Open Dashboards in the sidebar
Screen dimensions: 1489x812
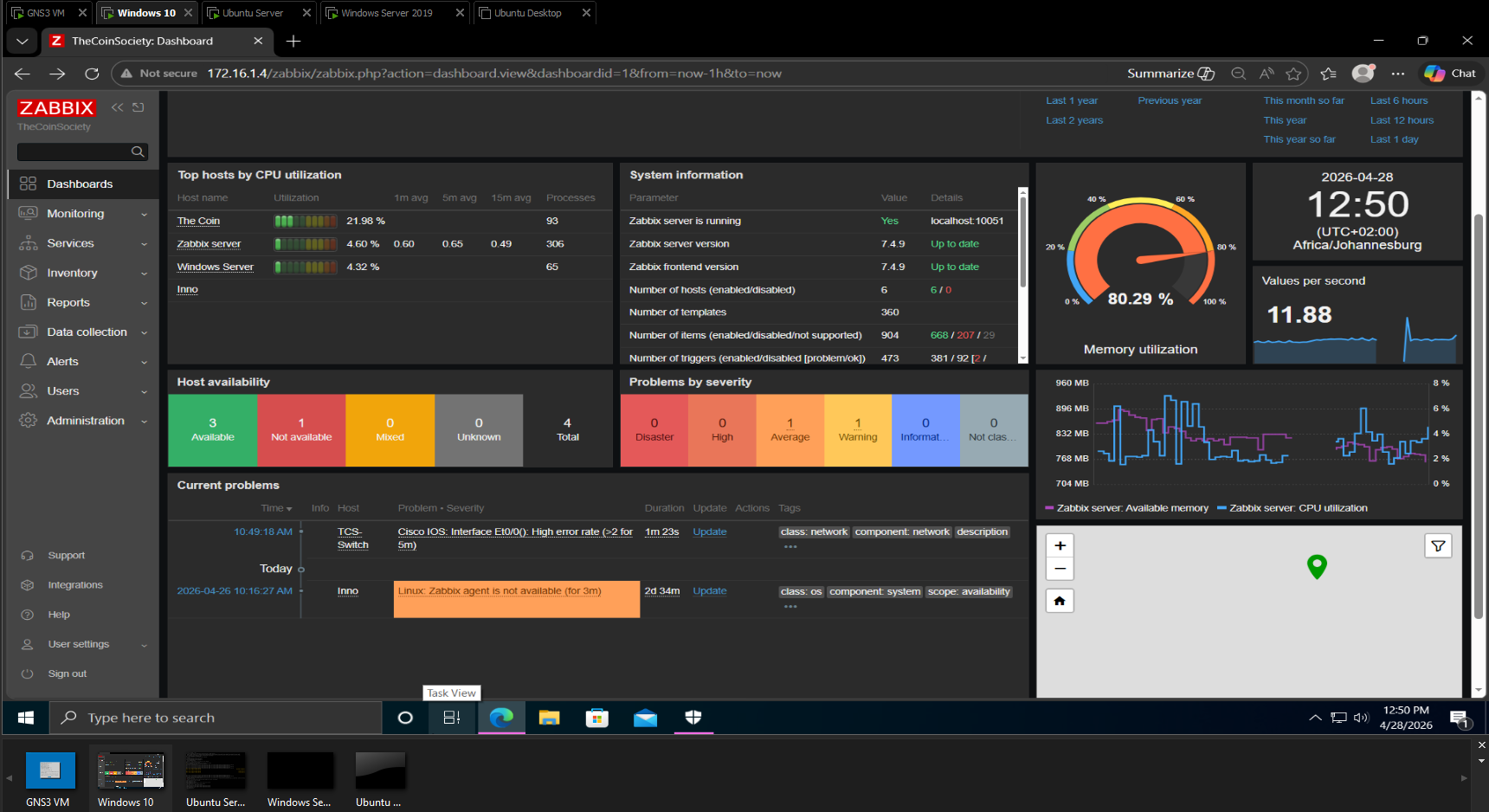click(x=80, y=184)
